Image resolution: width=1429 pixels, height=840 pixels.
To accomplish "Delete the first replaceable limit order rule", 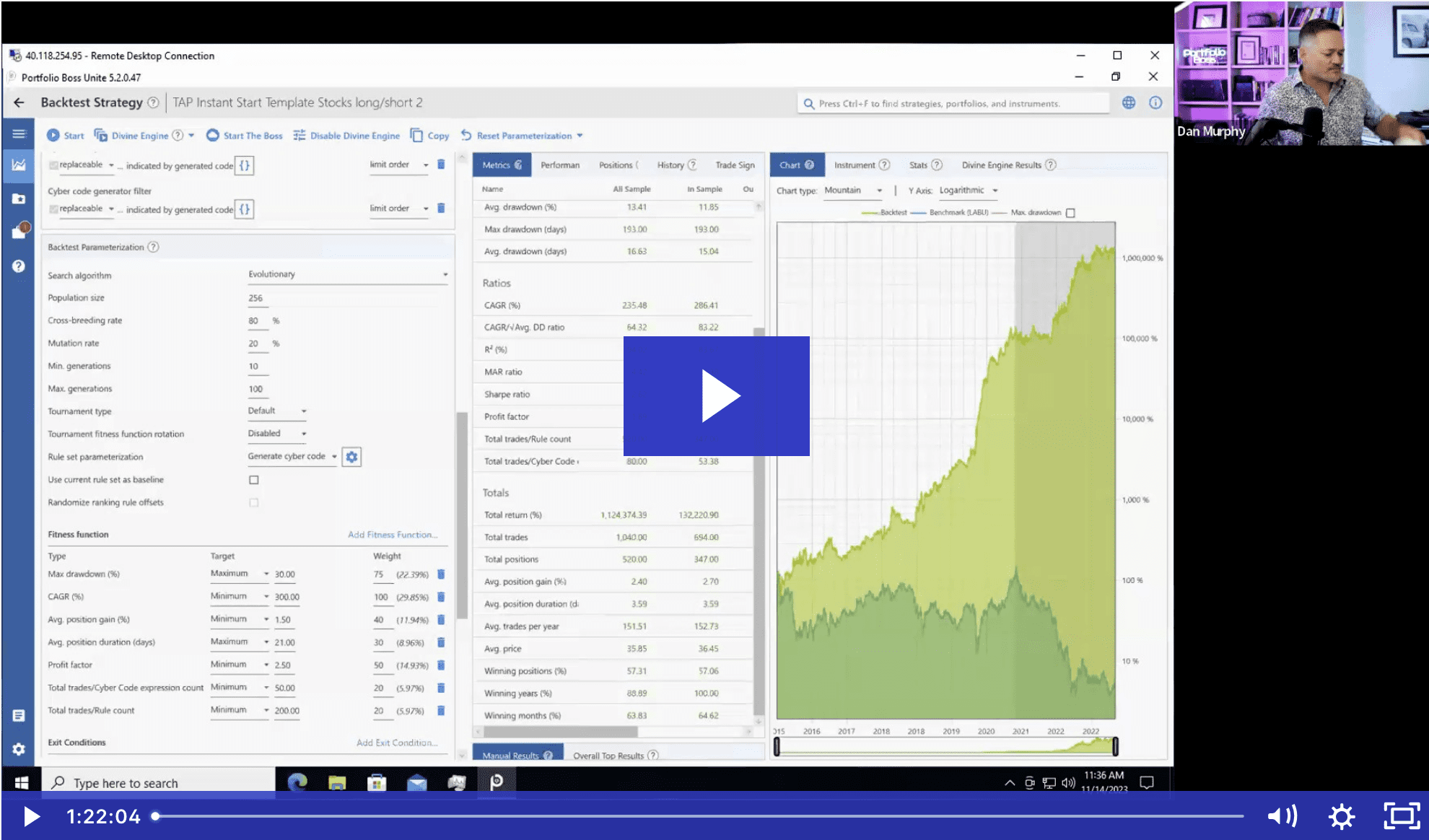I will (441, 165).
